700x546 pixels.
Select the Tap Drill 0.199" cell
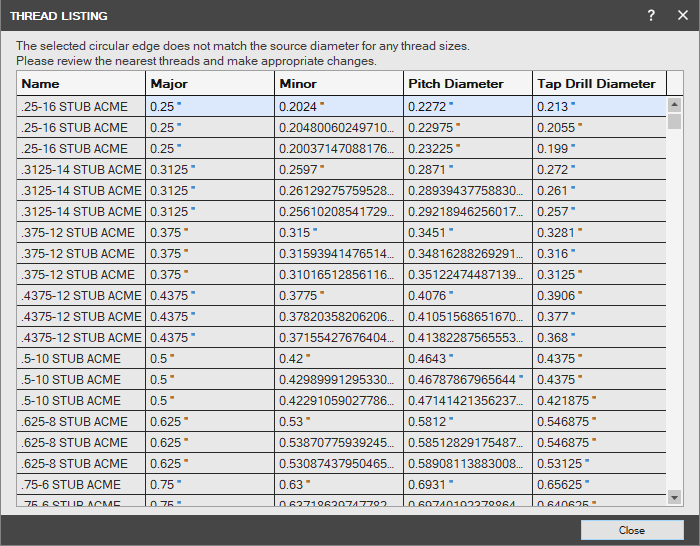(600, 149)
